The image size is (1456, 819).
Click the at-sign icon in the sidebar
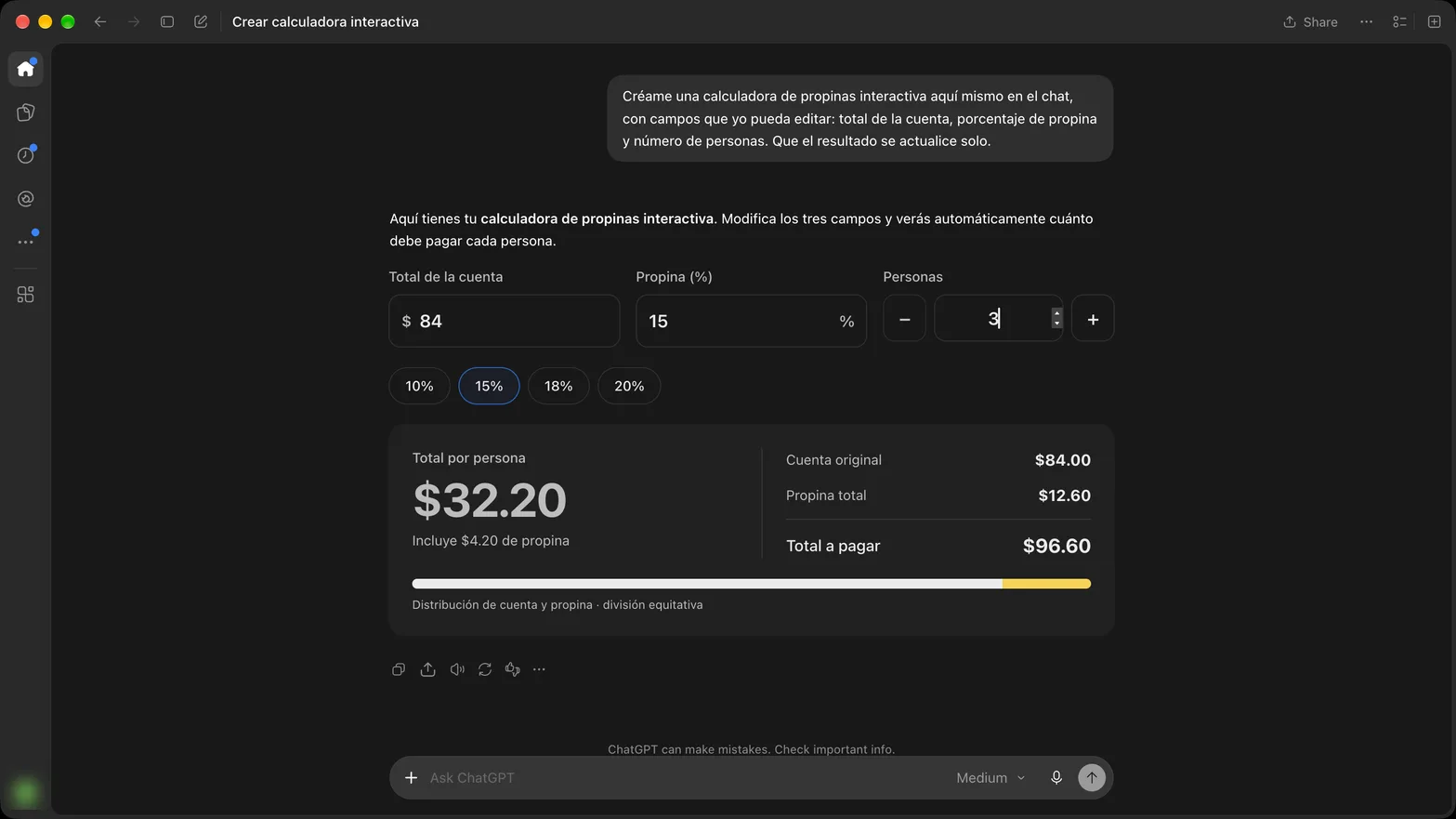pyautogui.click(x=26, y=199)
